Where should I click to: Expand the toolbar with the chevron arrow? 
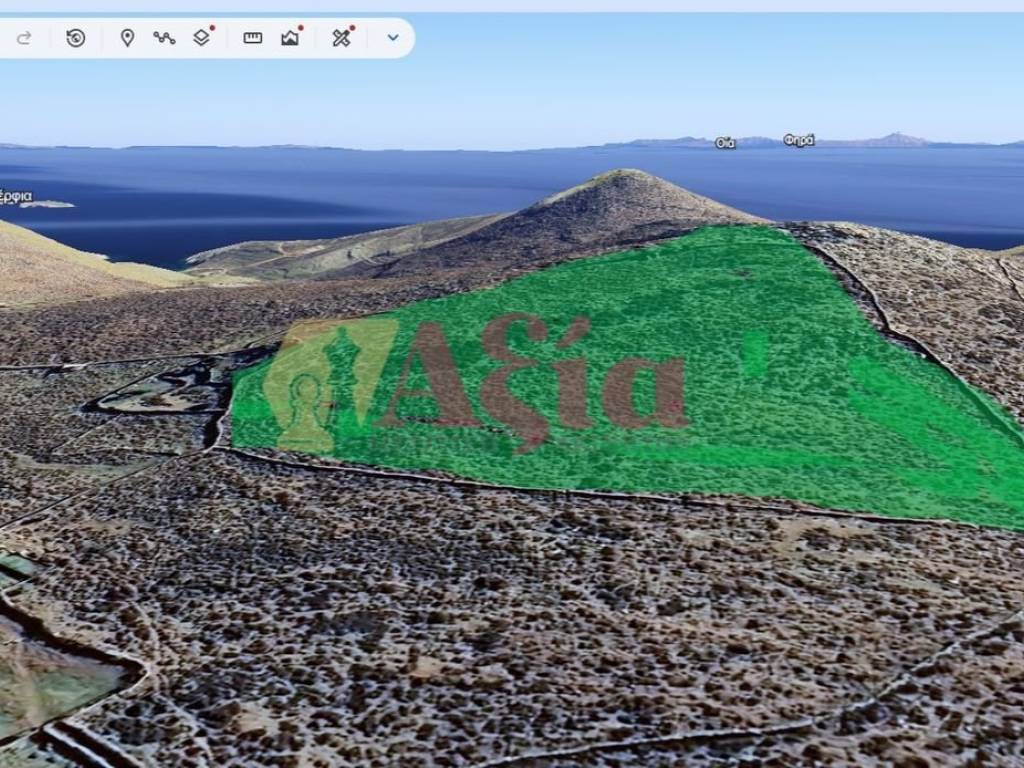click(393, 38)
